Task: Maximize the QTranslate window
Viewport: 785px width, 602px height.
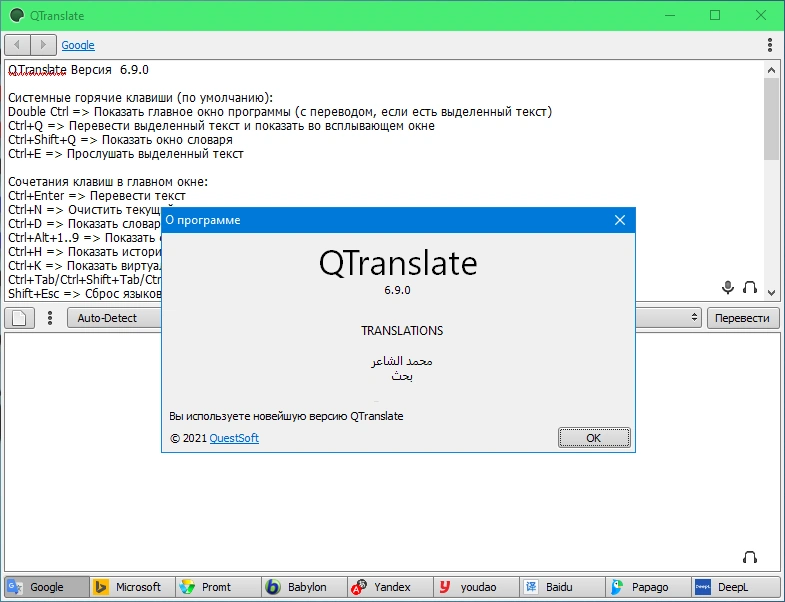Action: pyautogui.click(x=715, y=16)
